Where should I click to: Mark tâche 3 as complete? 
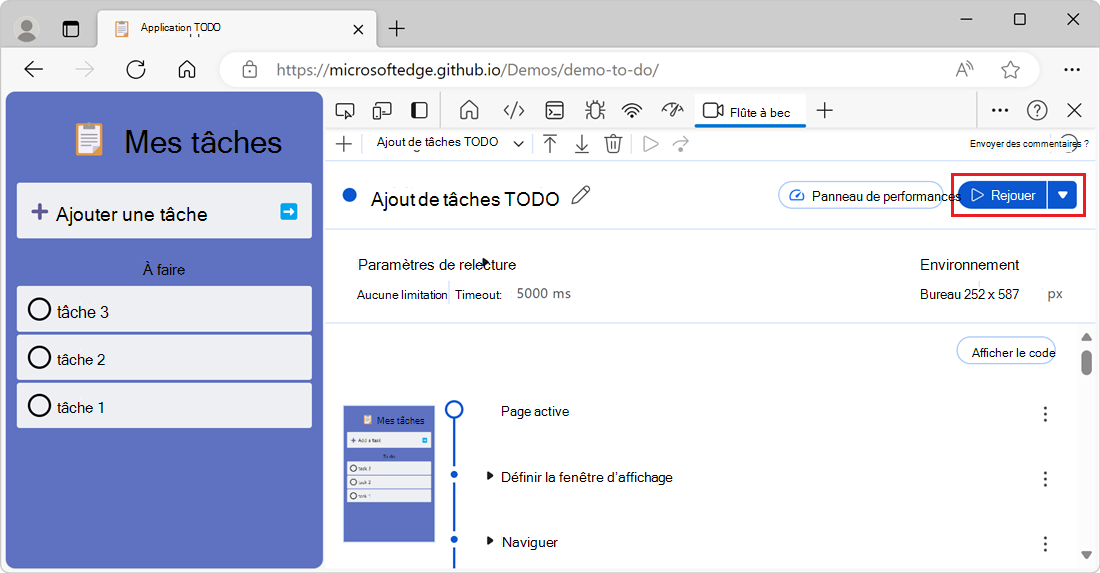pyautogui.click(x=39, y=309)
